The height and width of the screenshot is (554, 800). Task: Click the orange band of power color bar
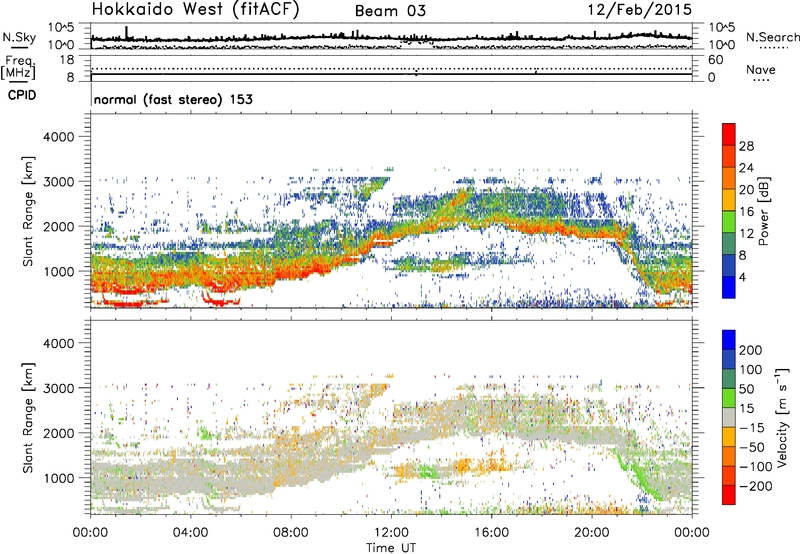click(729, 179)
